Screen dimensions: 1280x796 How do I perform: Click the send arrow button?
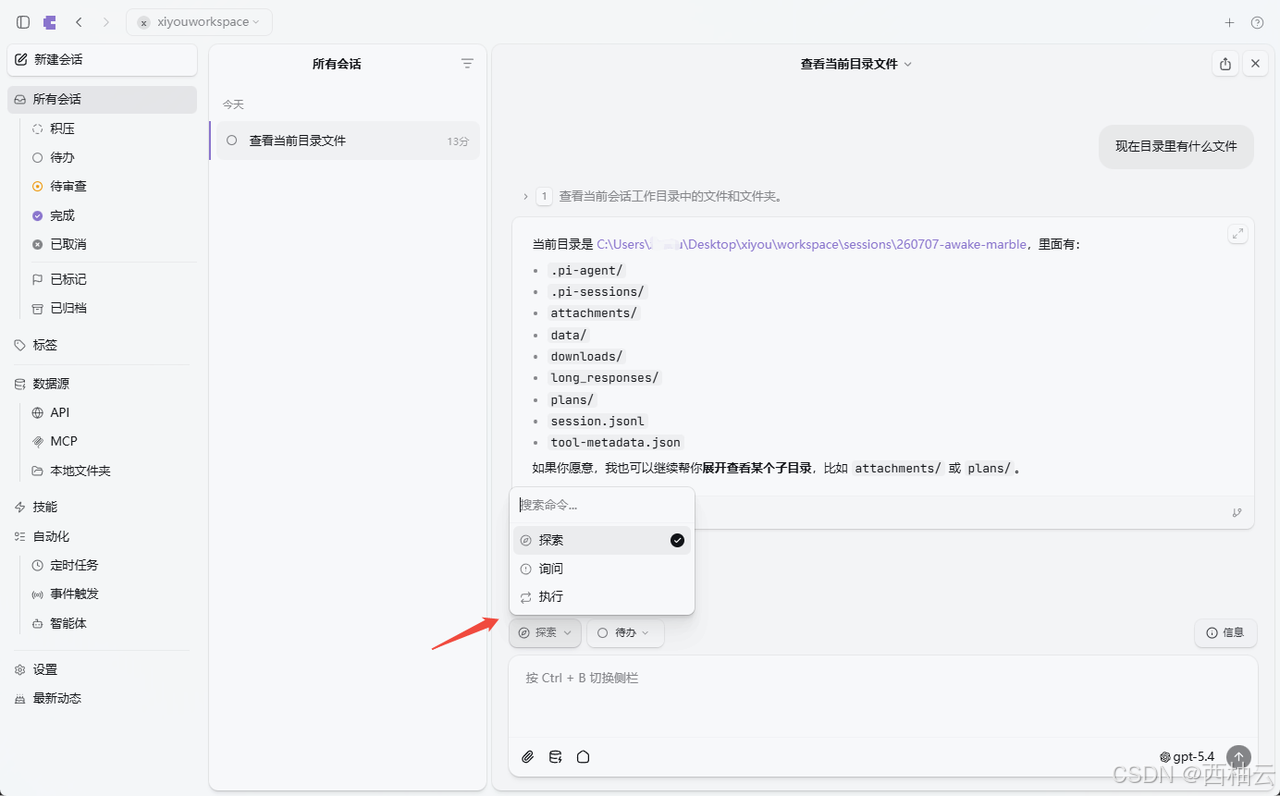click(x=1239, y=757)
